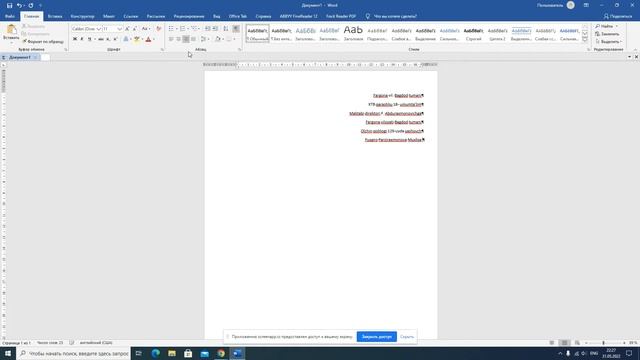Viewport: 640px width, 360px height.
Task: Open the change case (Aa) dropdown
Action: click(x=146, y=29)
